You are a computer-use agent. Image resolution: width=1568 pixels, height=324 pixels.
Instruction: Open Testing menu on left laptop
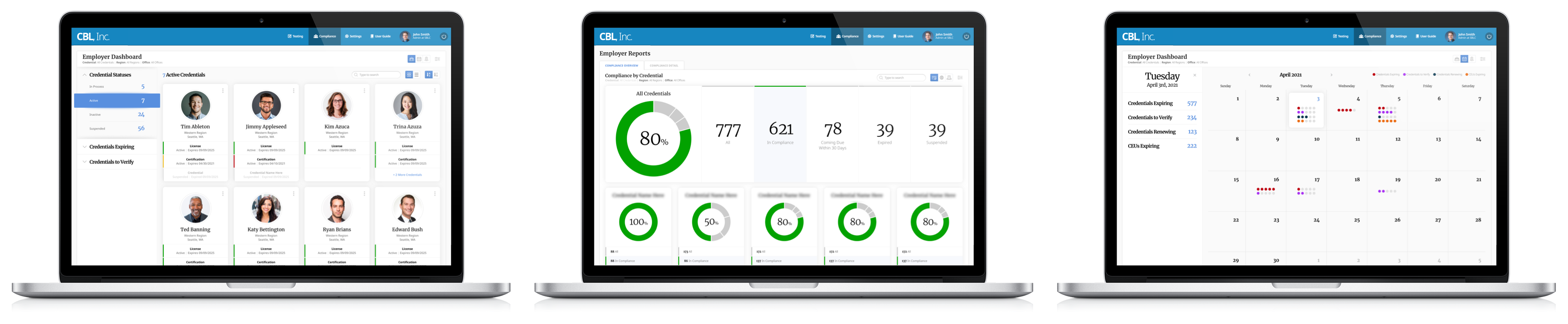click(x=295, y=37)
